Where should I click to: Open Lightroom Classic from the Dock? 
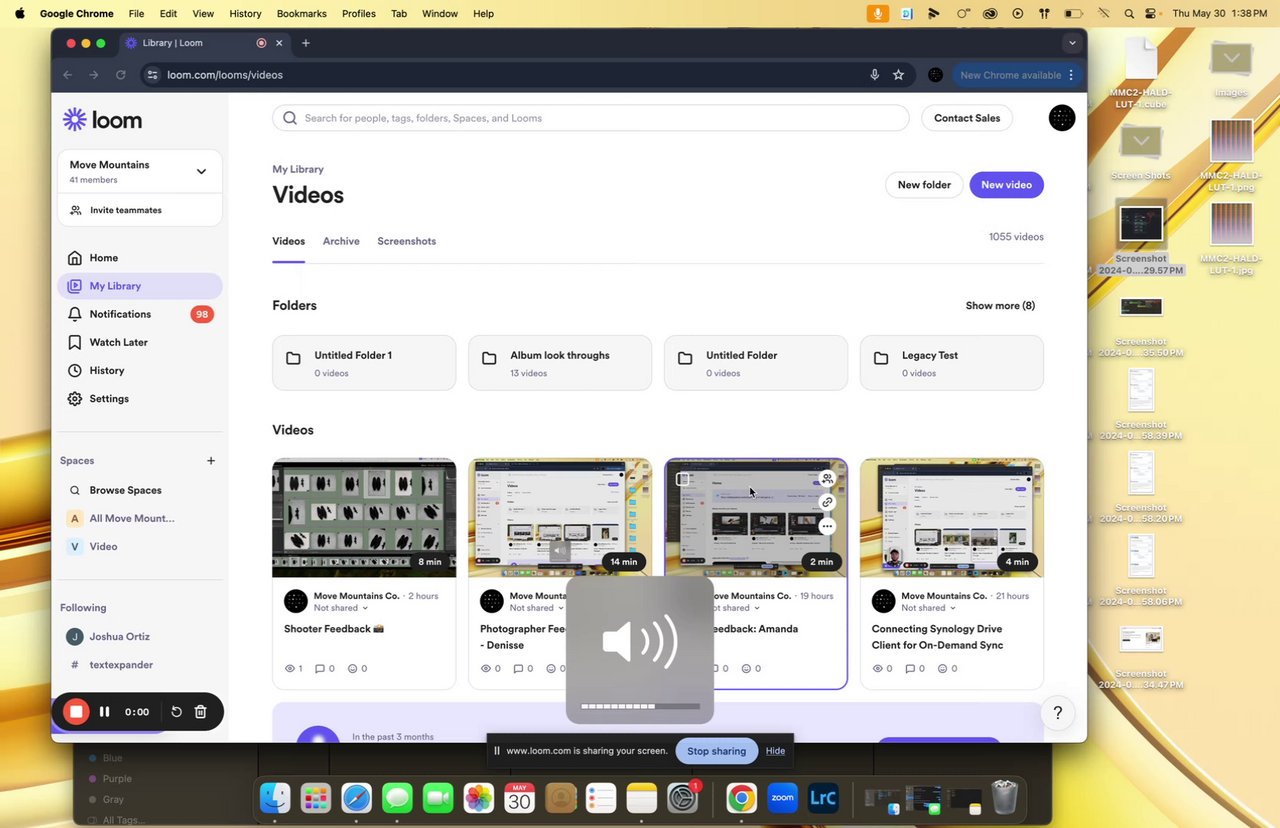[823, 798]
